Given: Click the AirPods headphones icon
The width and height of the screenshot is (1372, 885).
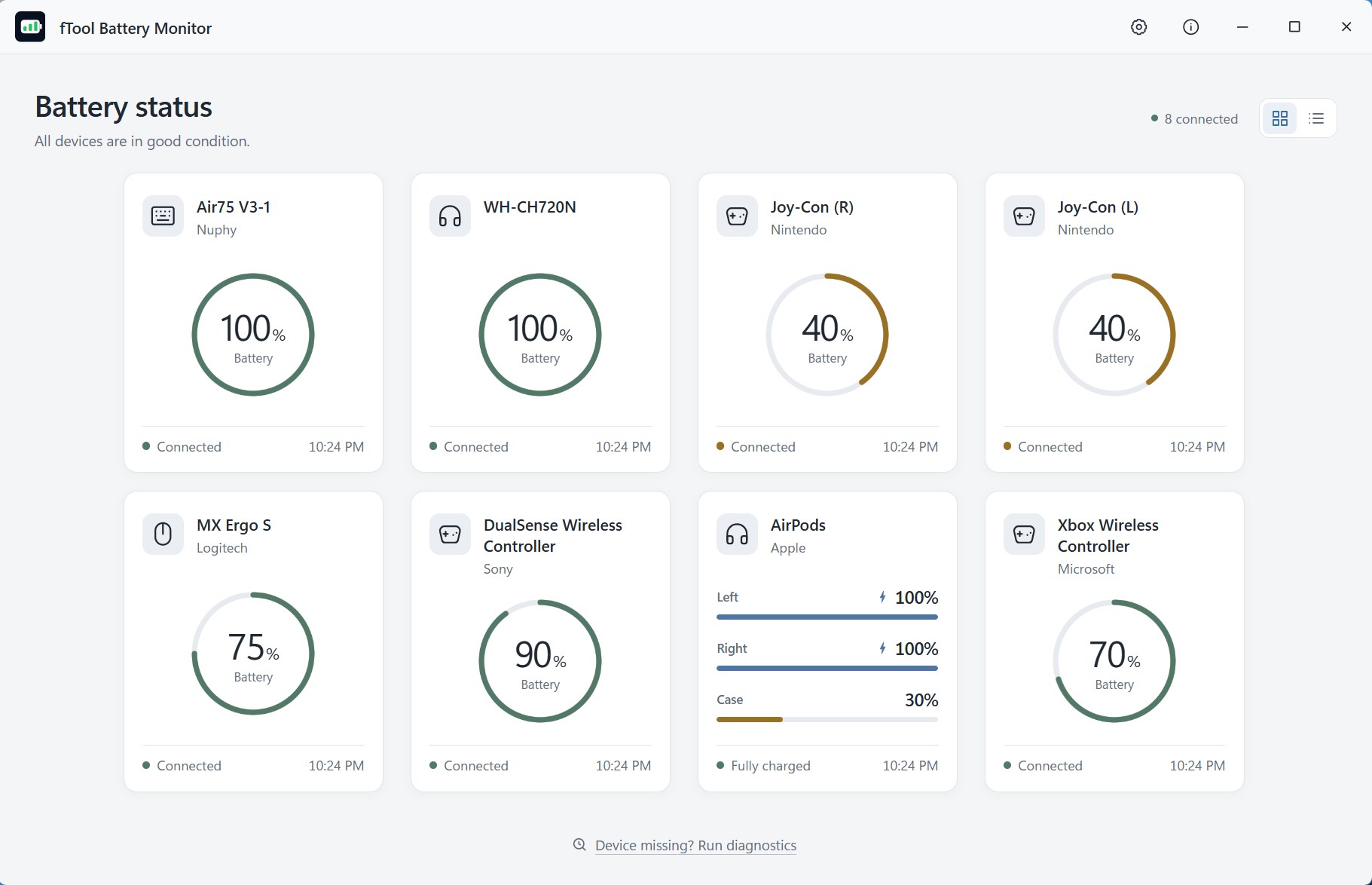Looking at the screenshot, I should (737, 534).
